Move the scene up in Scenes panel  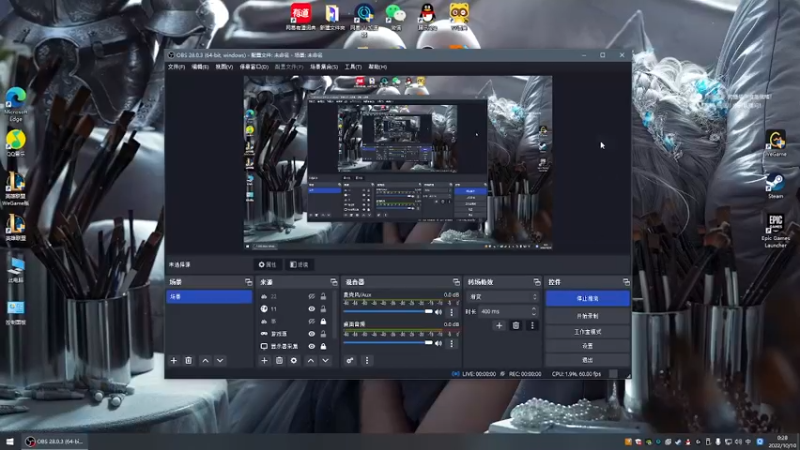pos(205,361)
